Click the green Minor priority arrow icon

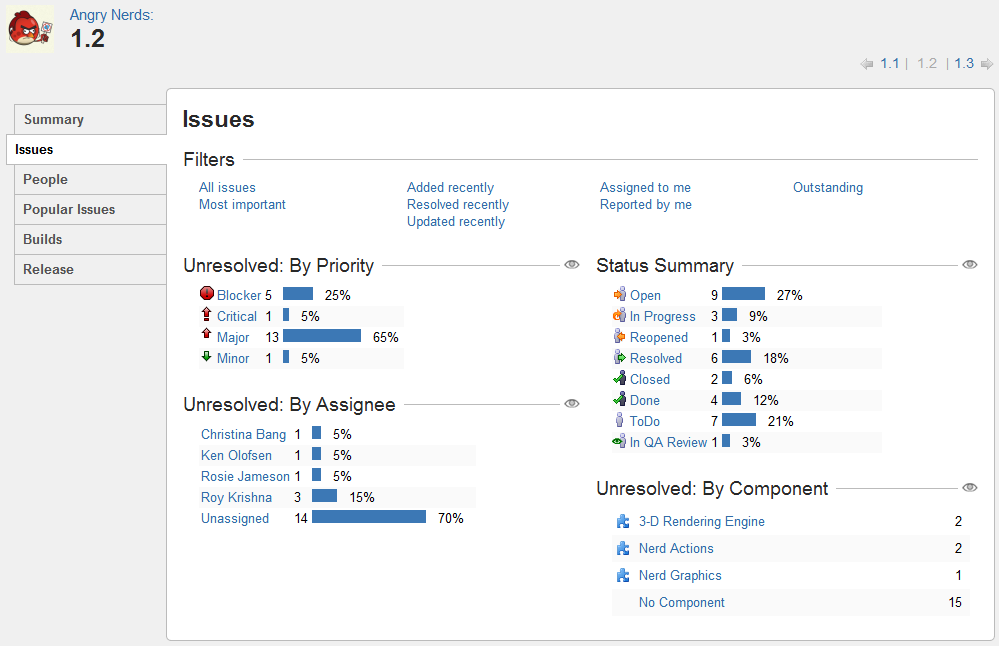206,356
